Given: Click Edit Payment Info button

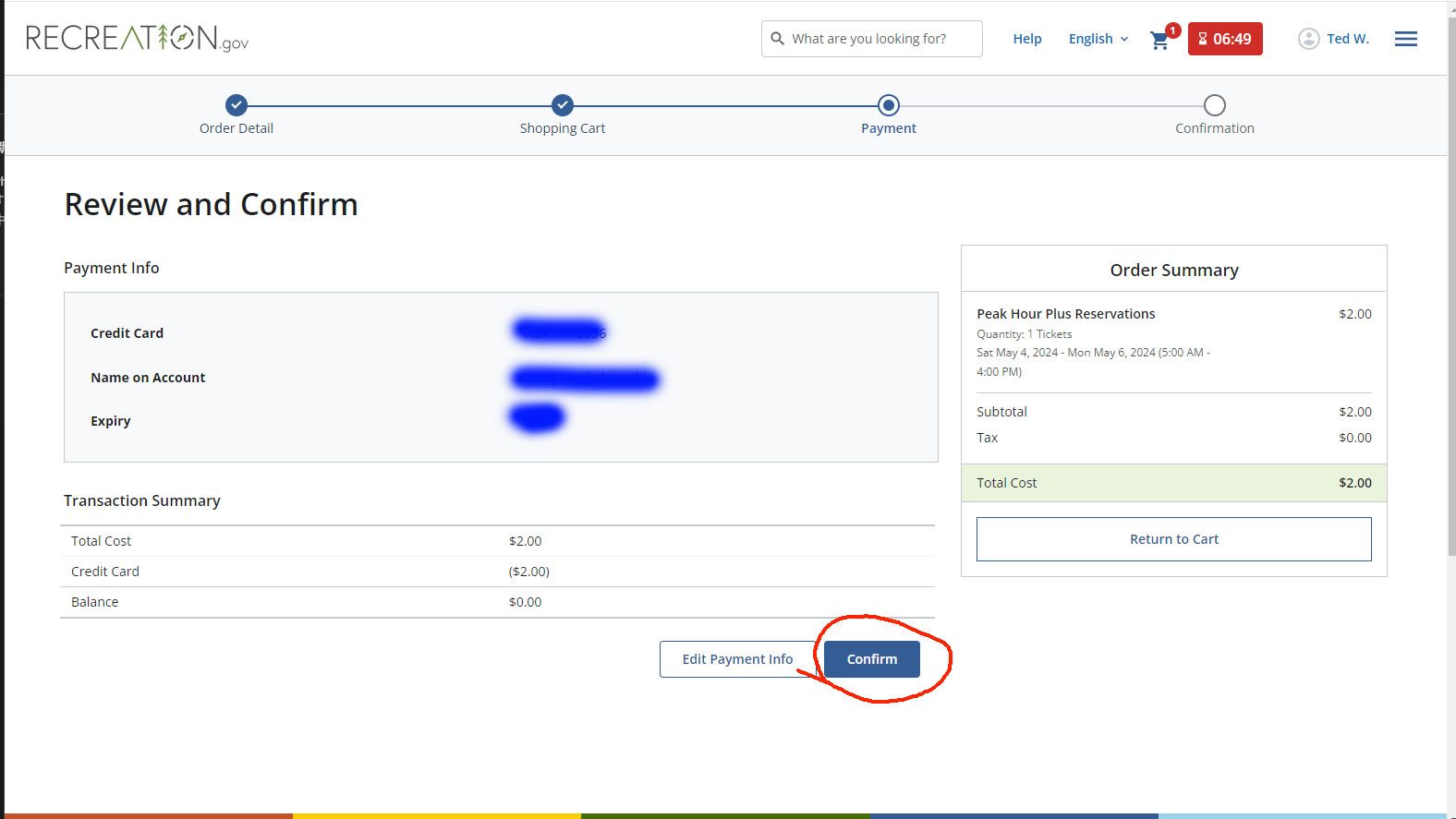Looking at the screenshot, I should tap(736, 659).
